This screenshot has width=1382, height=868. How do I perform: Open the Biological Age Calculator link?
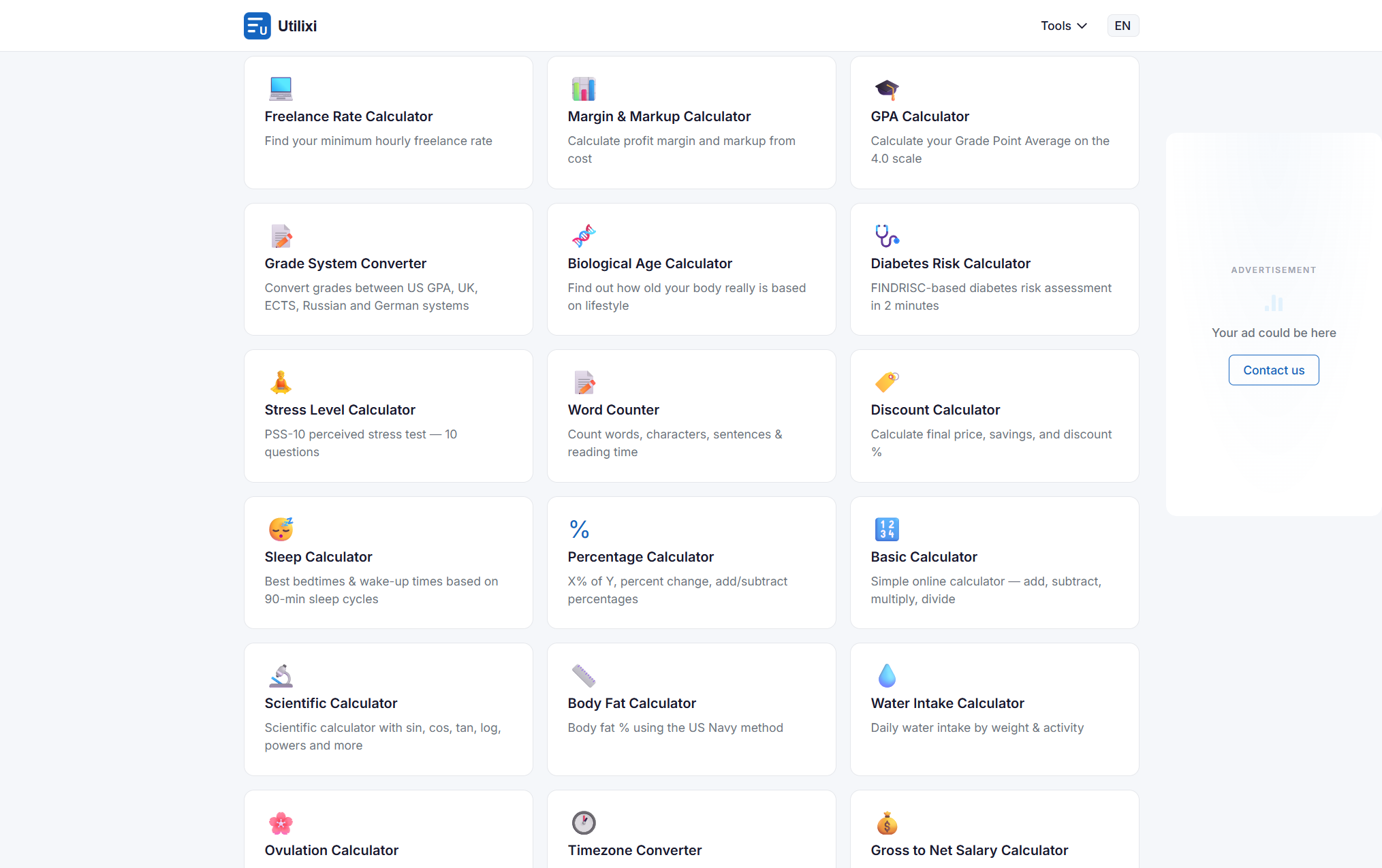point(650,263)
